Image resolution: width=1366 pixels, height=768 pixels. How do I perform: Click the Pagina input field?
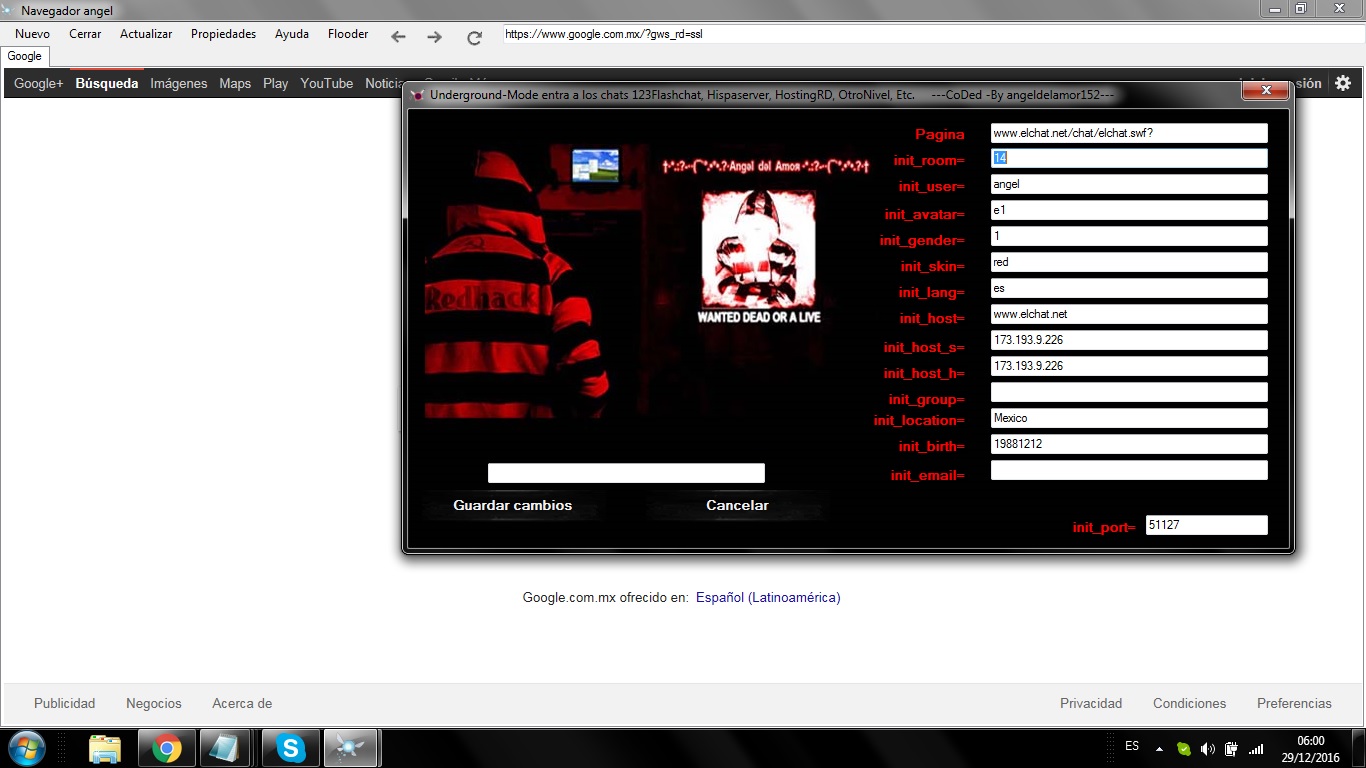pos(1129,133)
